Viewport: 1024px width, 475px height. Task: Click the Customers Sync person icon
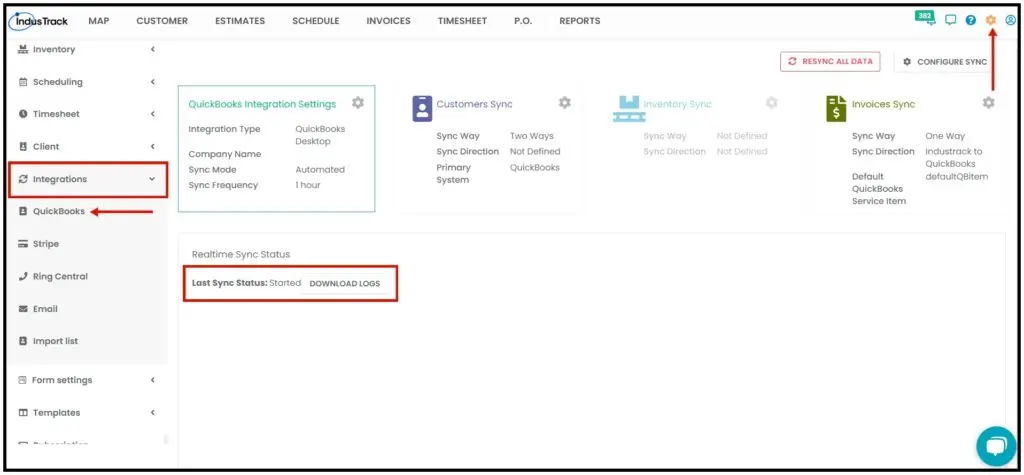[x=422, y=108]
